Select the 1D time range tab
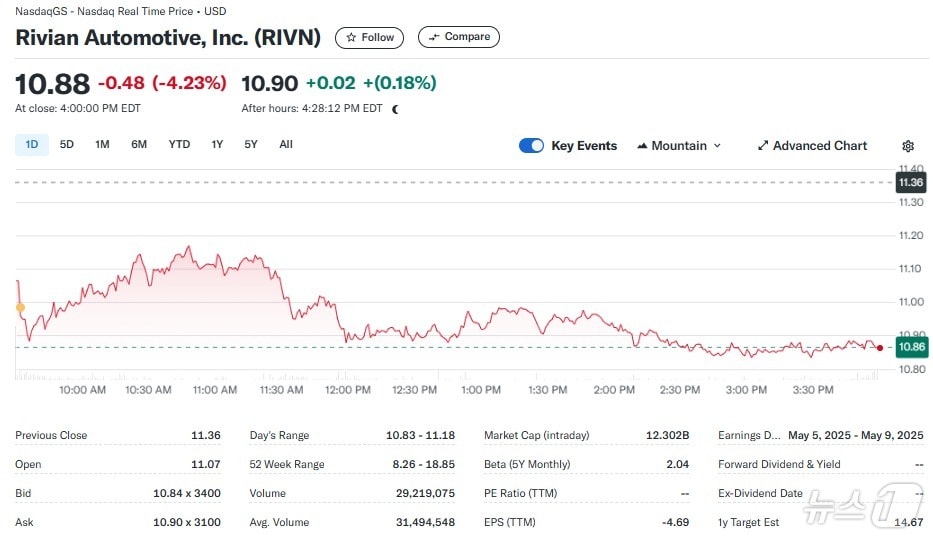This screenshot has height=540, width=933. [x=31, y=145]
